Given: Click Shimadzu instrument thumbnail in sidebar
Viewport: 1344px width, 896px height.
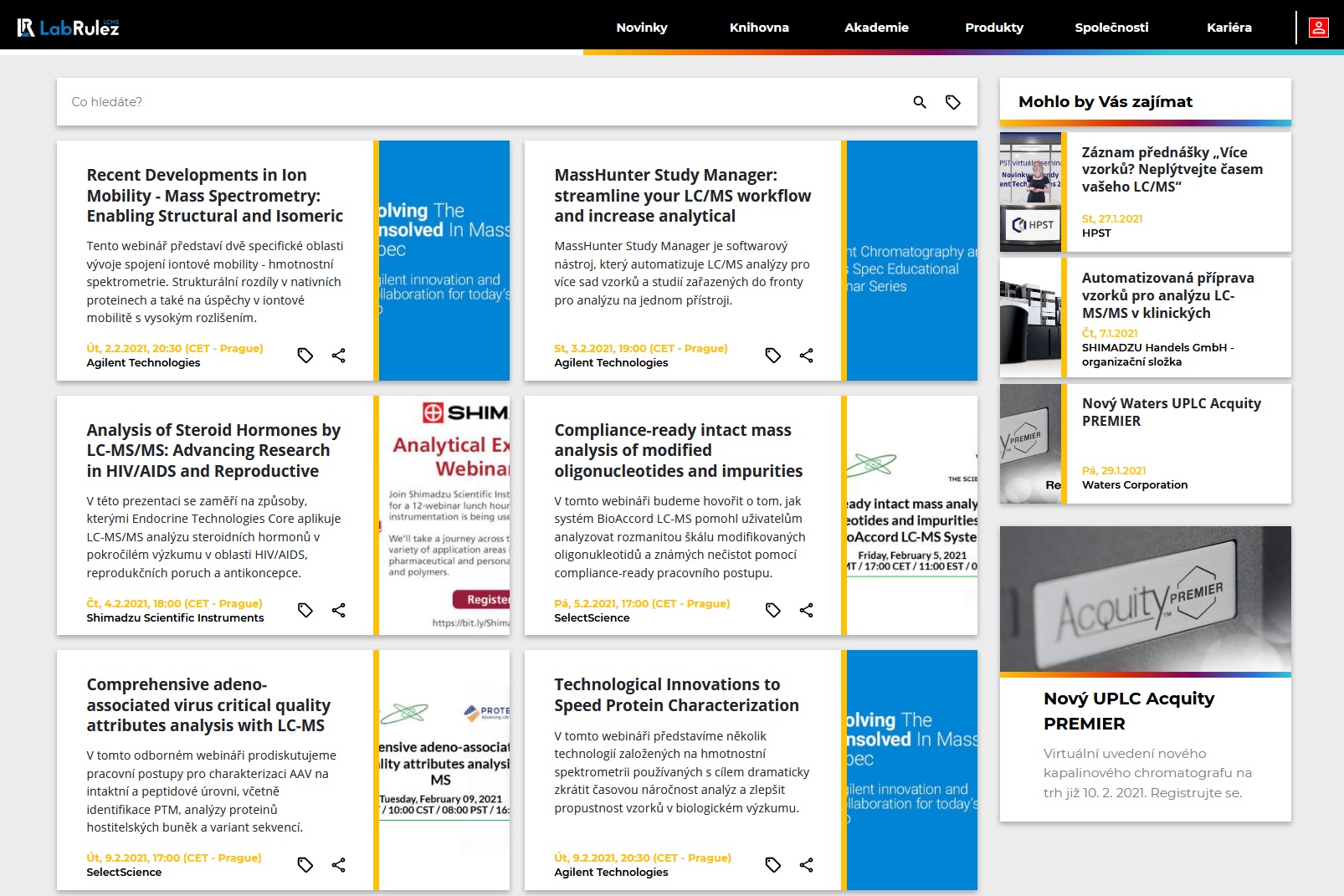Looking at the screenshot, I should tap(1030, 318).
